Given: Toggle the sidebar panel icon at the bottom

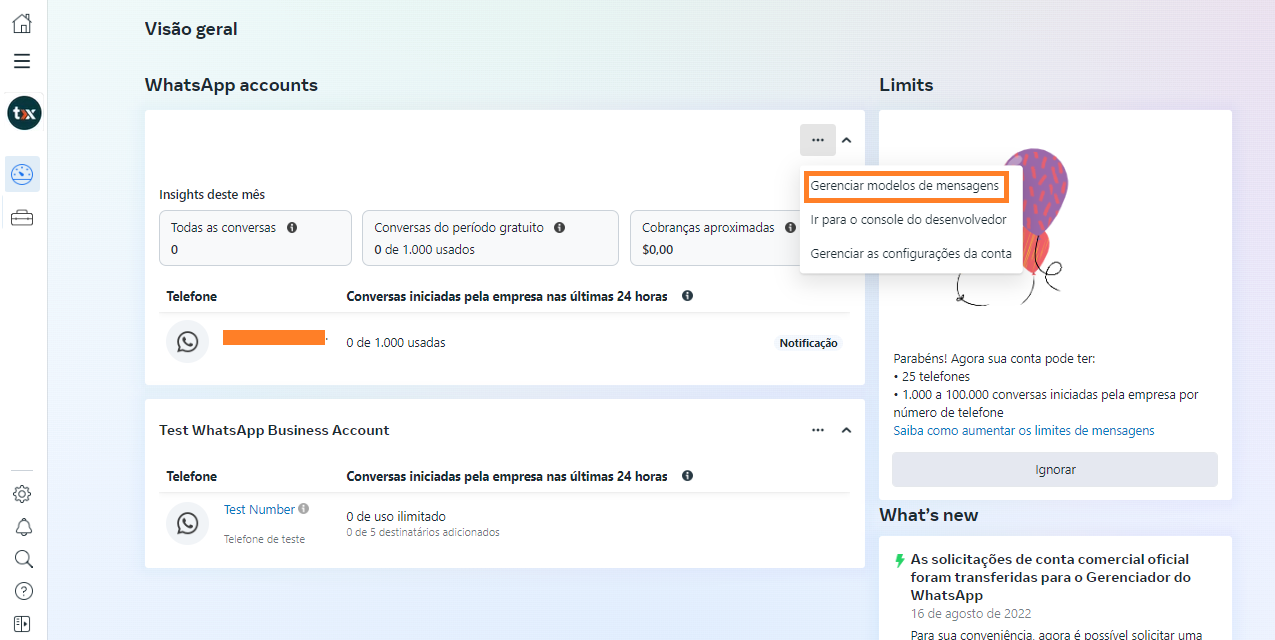Looking at the screenshot, I should click(22, 623).
